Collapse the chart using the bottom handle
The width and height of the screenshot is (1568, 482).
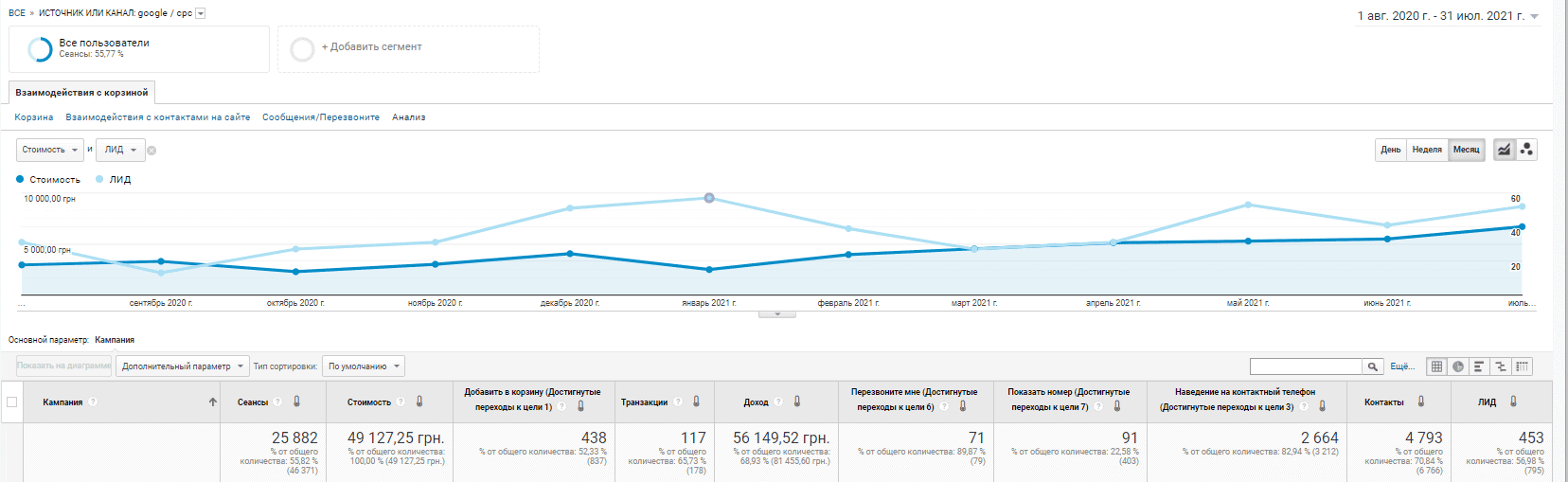point(777,314)
